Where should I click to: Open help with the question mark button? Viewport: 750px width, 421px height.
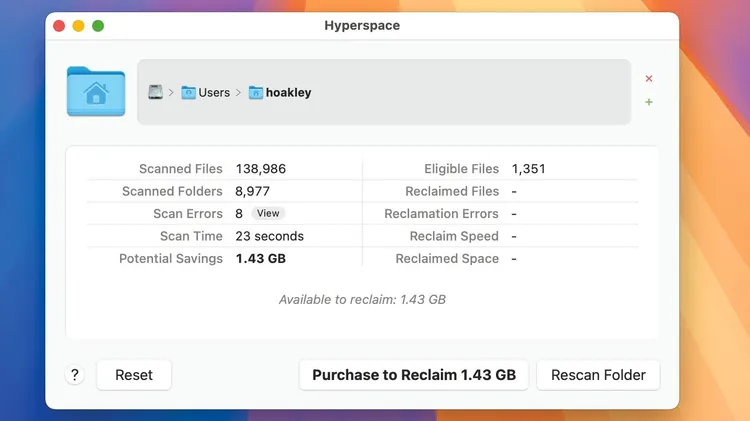click(75, 375)
